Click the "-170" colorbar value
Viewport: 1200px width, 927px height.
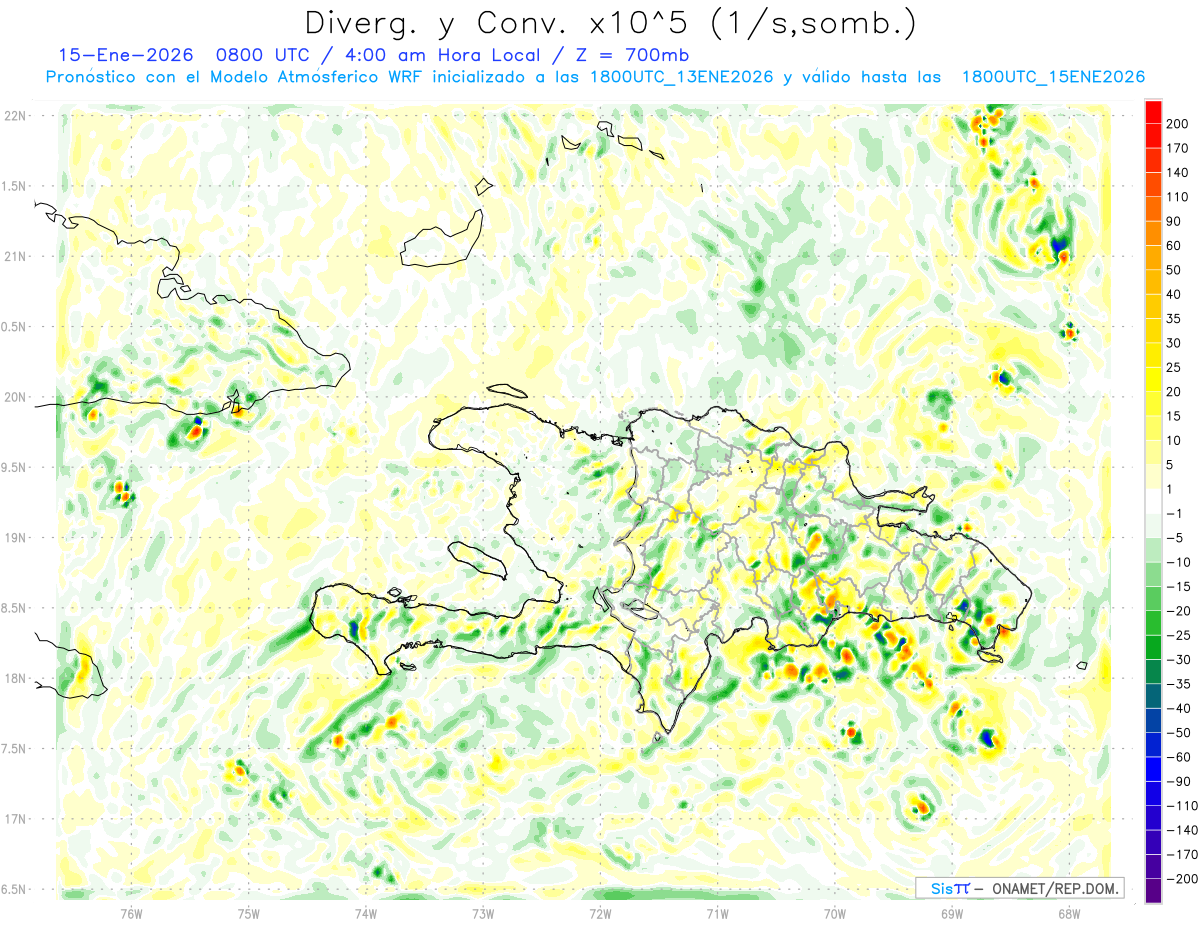tap(1180, 854)
